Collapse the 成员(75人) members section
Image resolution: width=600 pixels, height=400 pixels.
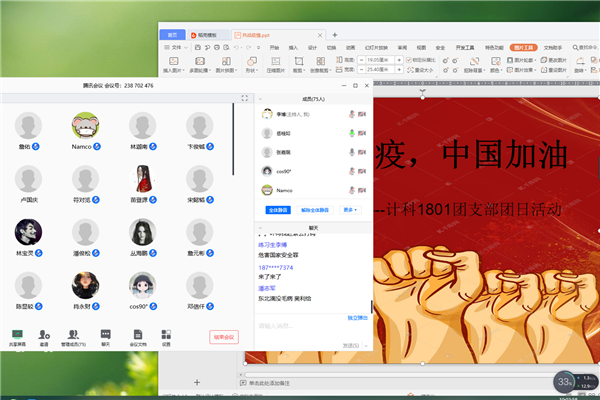(x=260, y=99)
